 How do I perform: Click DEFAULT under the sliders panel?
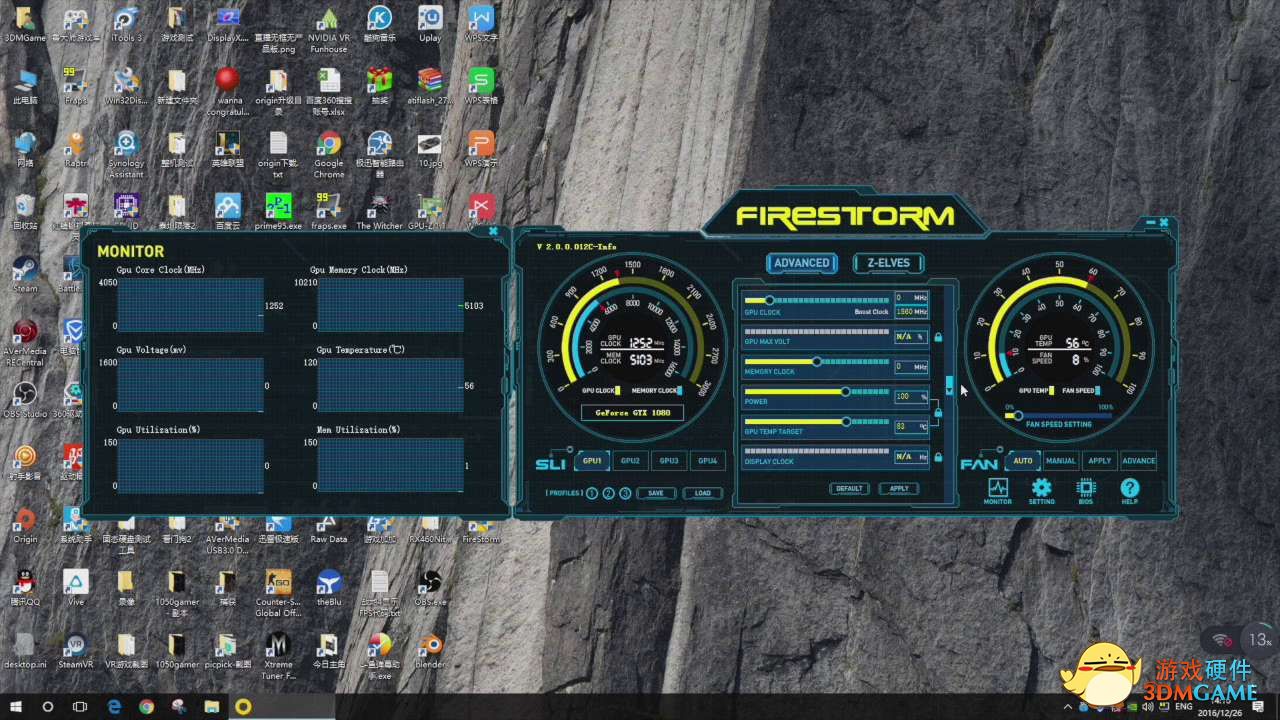tap(849, 489)
